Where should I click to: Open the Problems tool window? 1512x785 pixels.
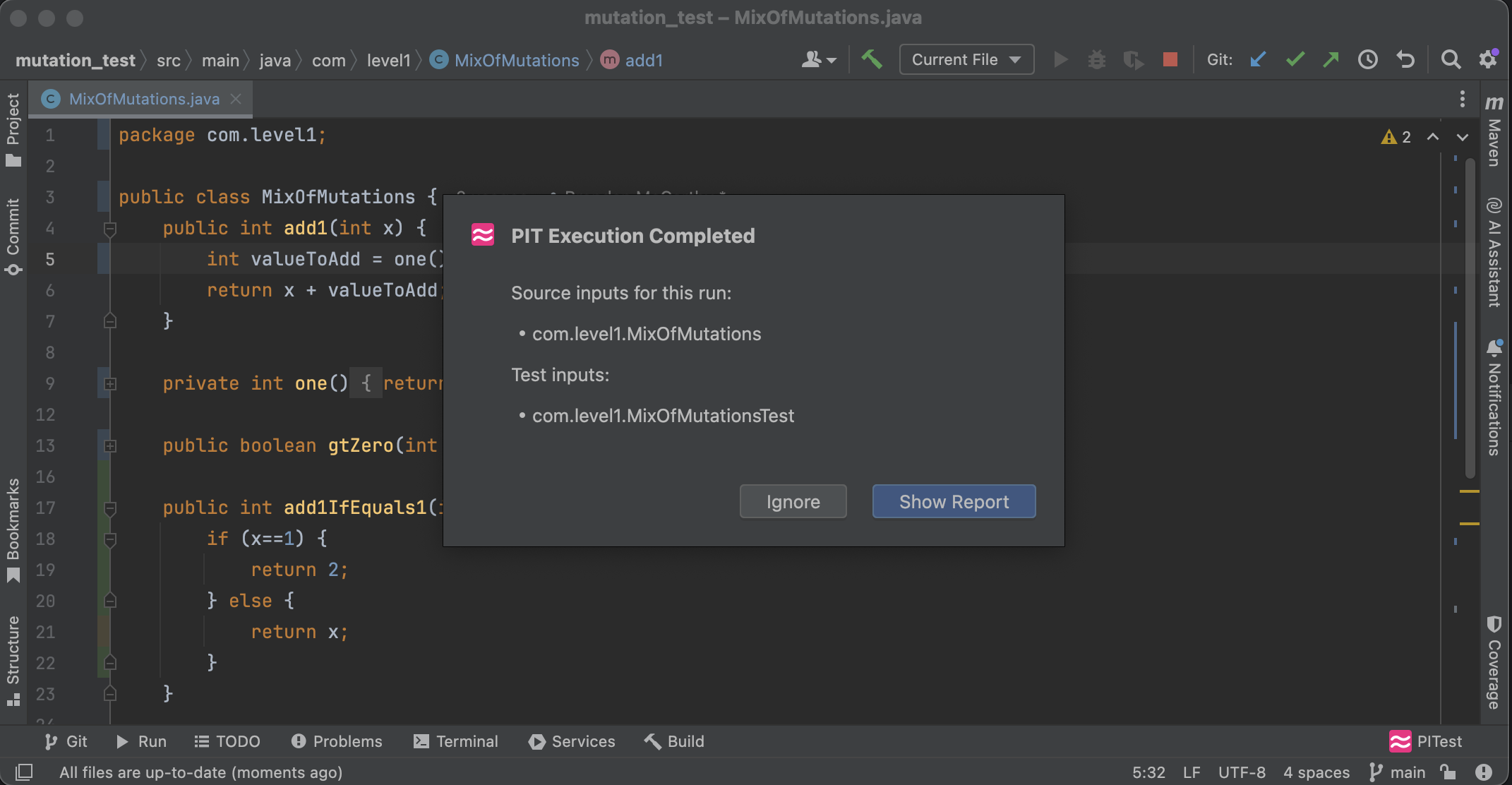337,741
